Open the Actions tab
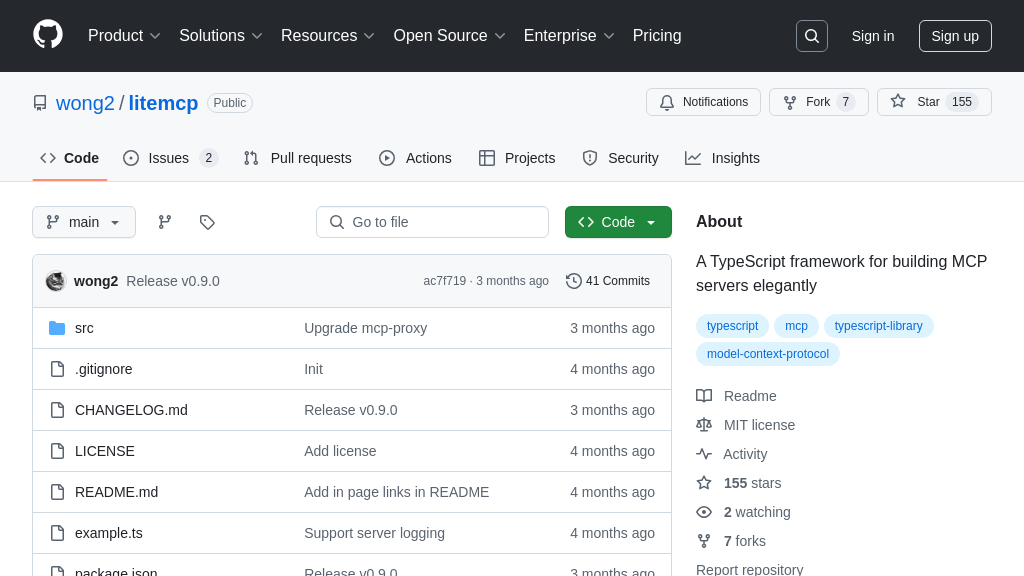1024x576 pixels. tap(415, 158)
